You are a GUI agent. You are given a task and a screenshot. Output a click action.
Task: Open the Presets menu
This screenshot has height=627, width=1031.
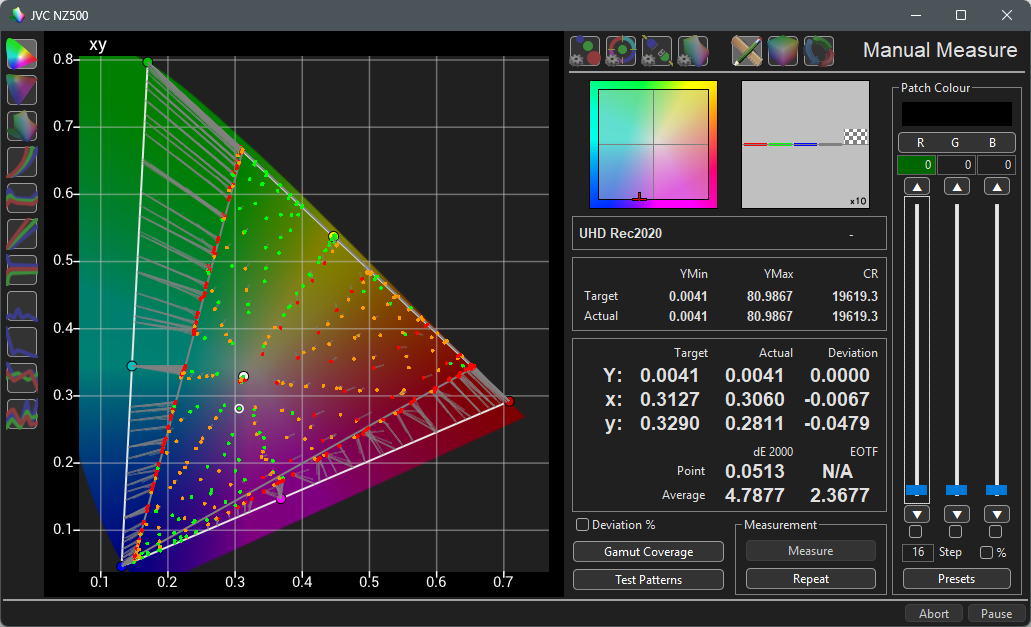(957, 578)
